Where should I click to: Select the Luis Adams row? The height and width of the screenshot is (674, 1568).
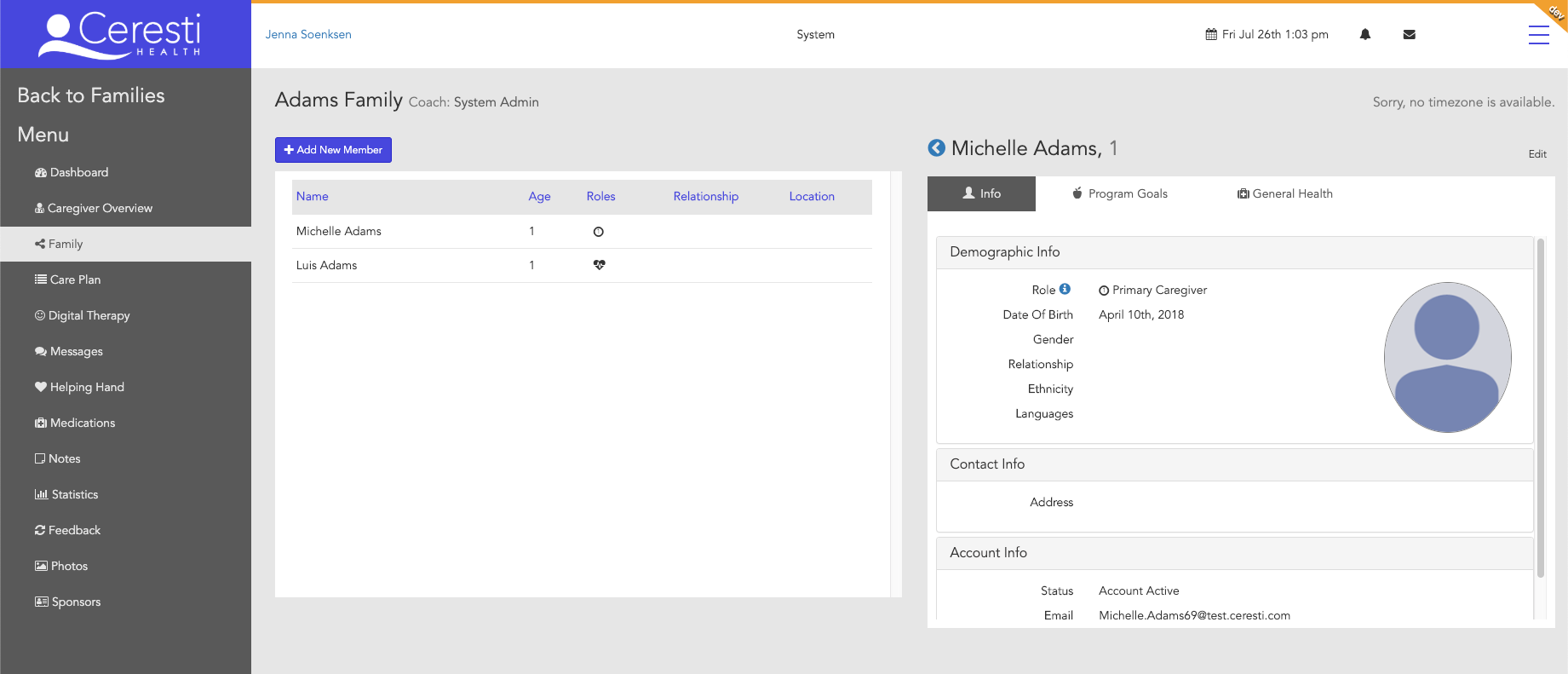pos(582,266)
